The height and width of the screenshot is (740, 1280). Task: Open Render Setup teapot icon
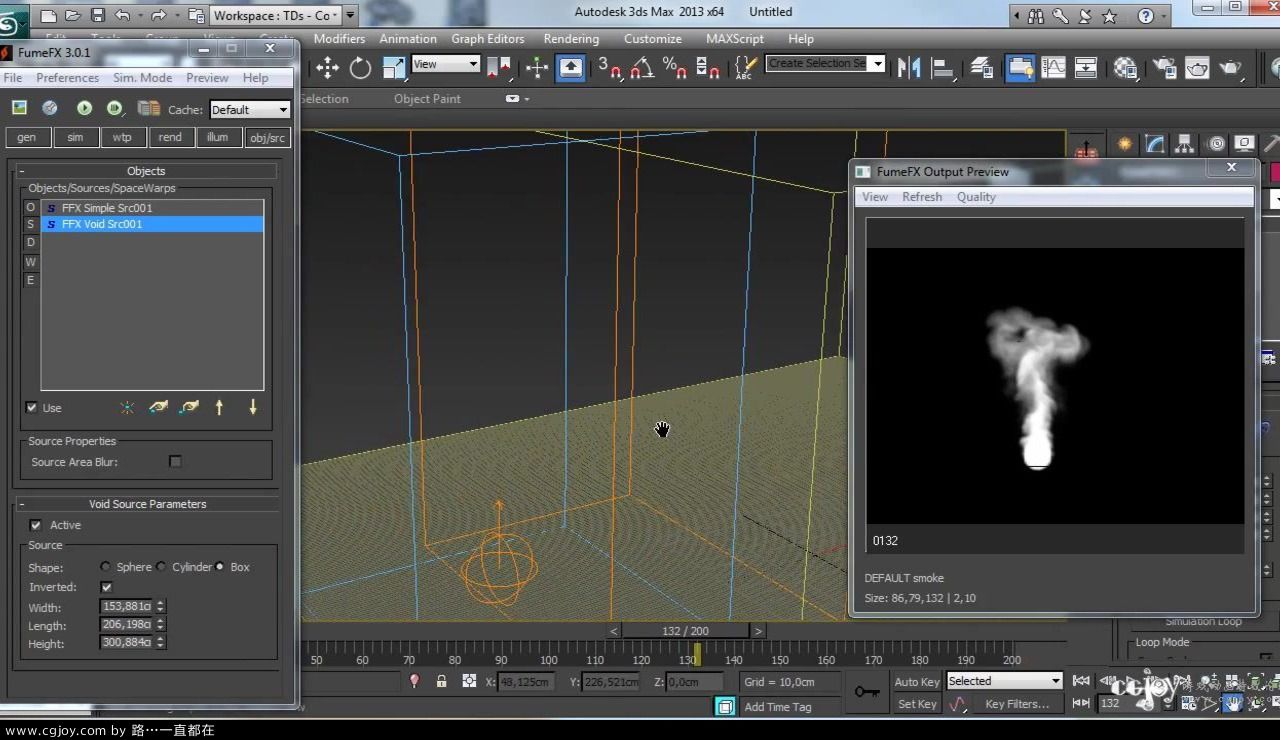click(1165, 68)
